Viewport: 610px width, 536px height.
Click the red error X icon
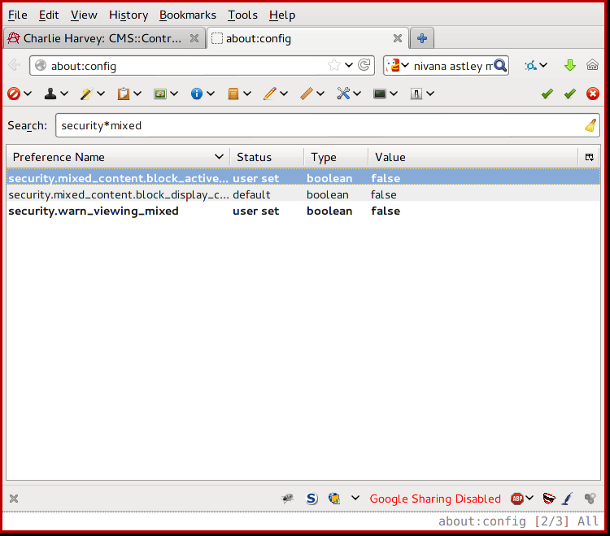[x=592, y=94]
